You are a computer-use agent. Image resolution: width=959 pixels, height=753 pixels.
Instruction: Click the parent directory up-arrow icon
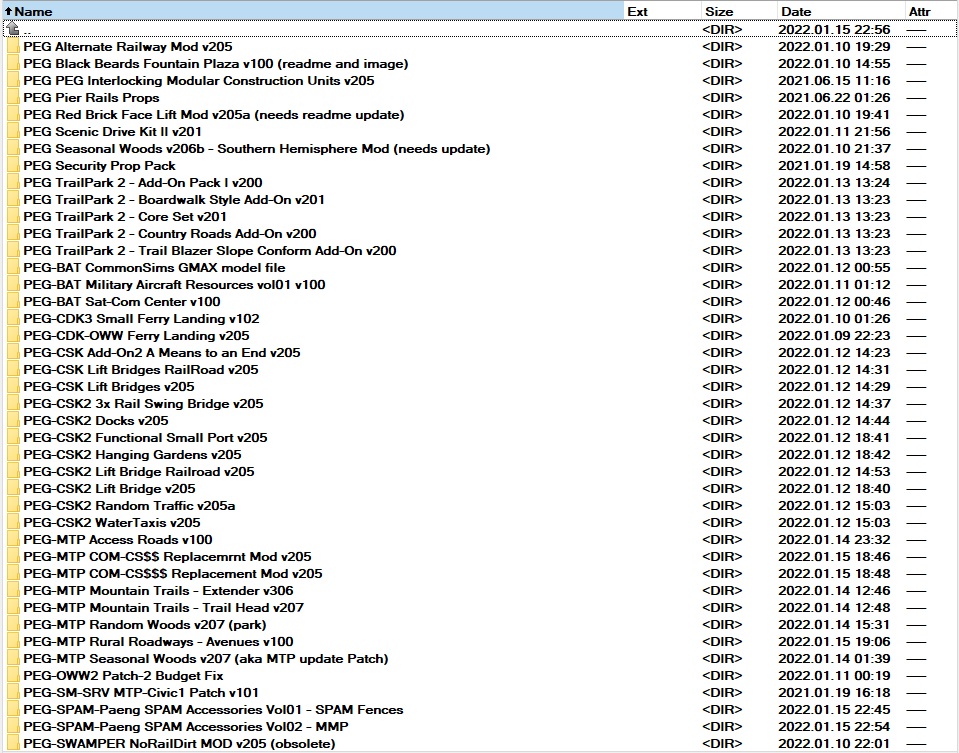[x=12, y=29]
